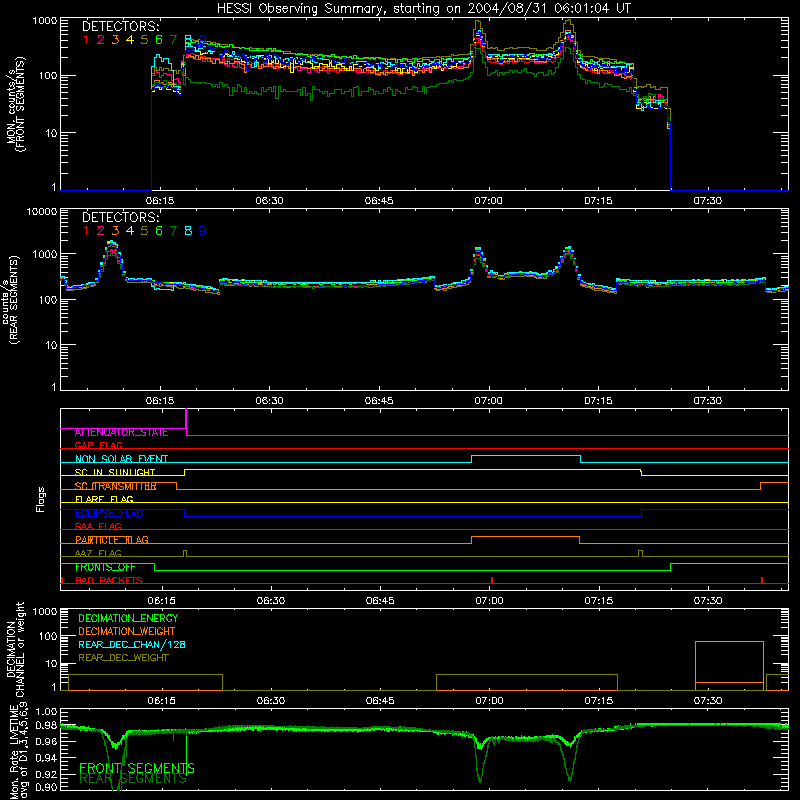Click BAD_PACKETS red tick mark near 07:00
Screen dimensions: 800x800
pos(491,580)
